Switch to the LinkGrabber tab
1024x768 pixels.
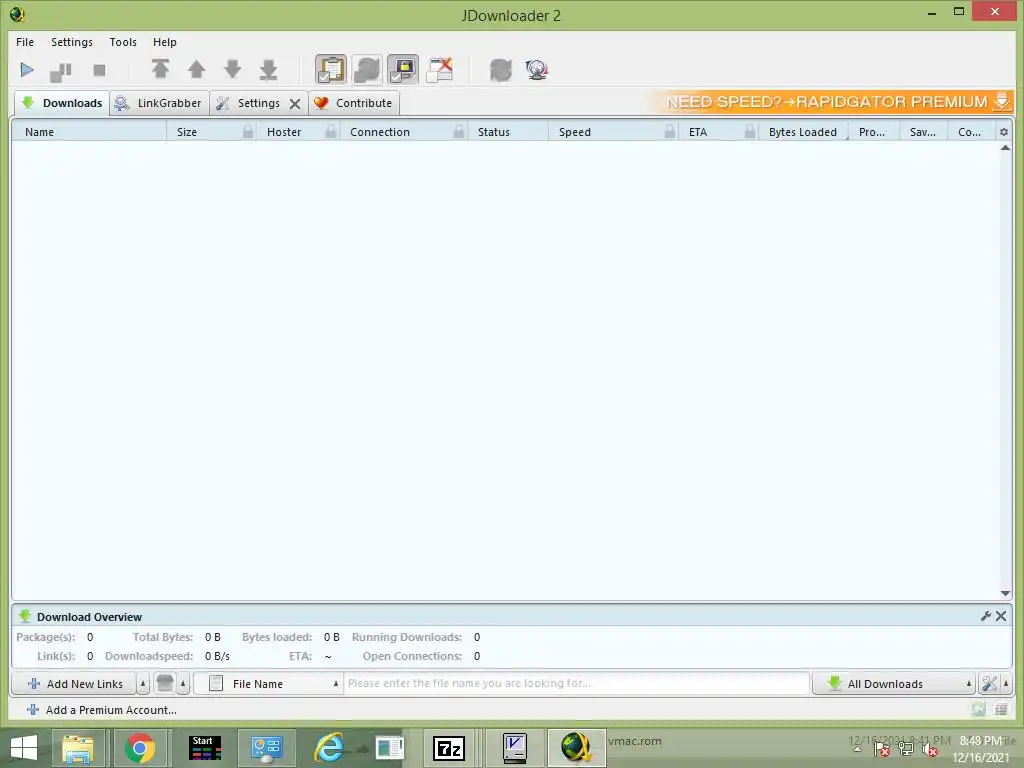click(x=159, y=103)
